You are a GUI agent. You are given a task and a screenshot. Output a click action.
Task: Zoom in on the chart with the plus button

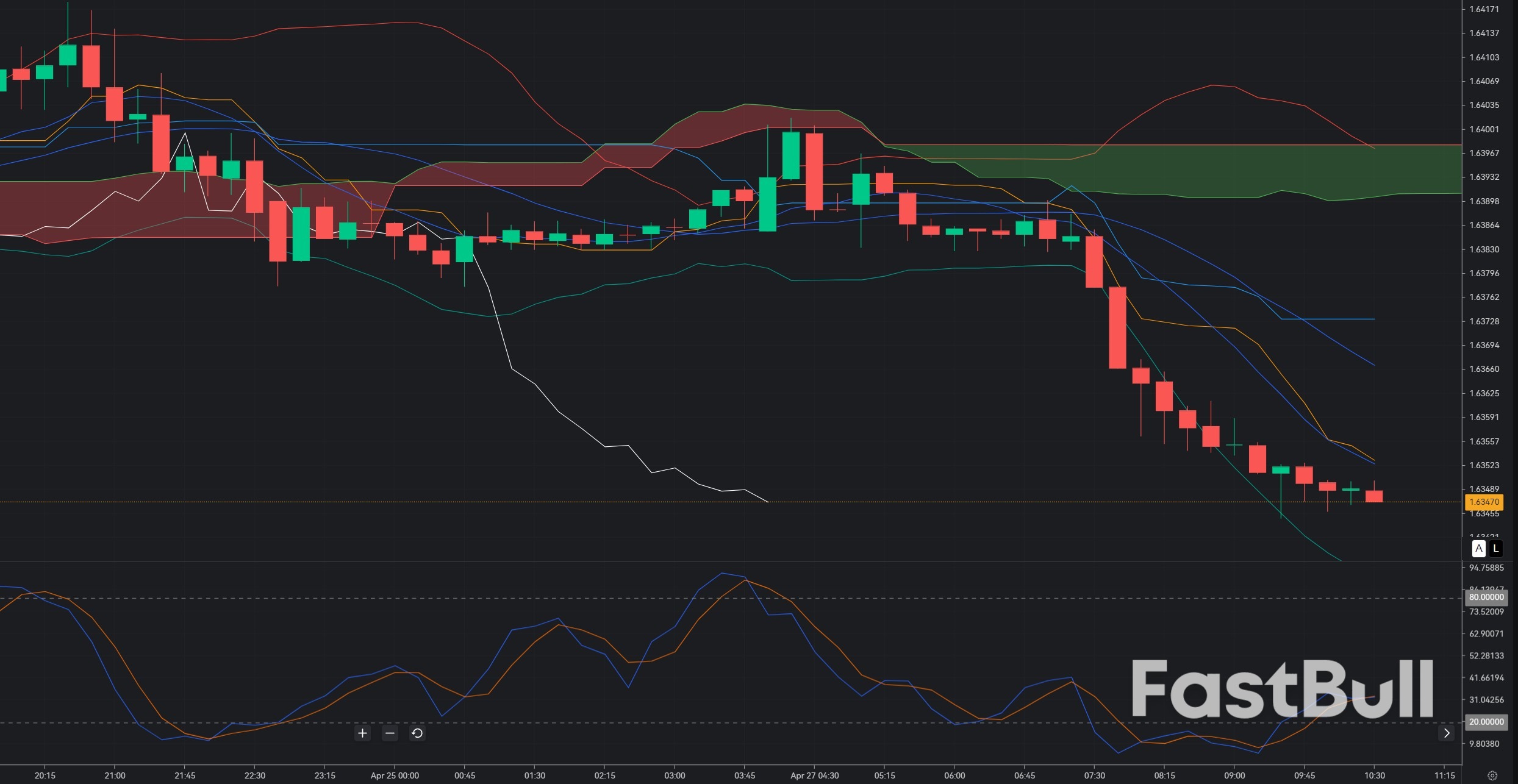point(362,733)
